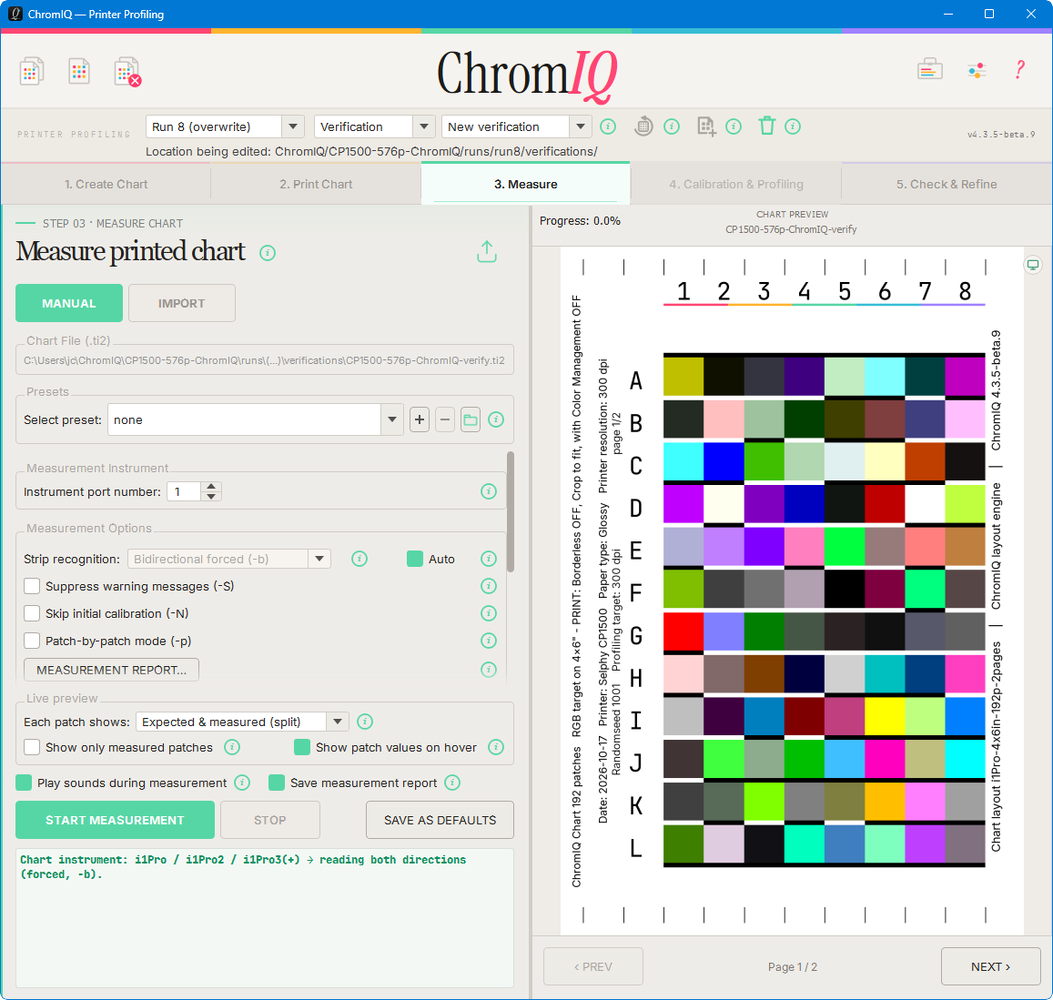This screenshot has height=1000, width=1053.
Task: Click the preset folder browse icon
Action: [470, 420]
